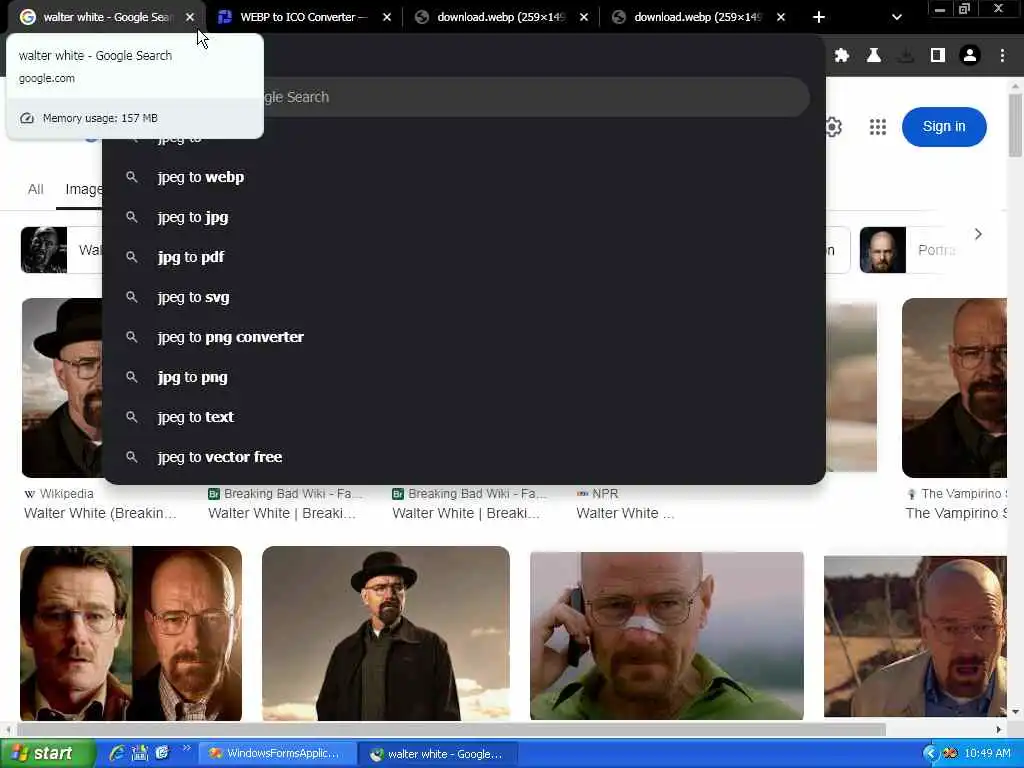Click the NPR Walter White caption link
This screenshot has width=1024, height=768.
point(625,513)
